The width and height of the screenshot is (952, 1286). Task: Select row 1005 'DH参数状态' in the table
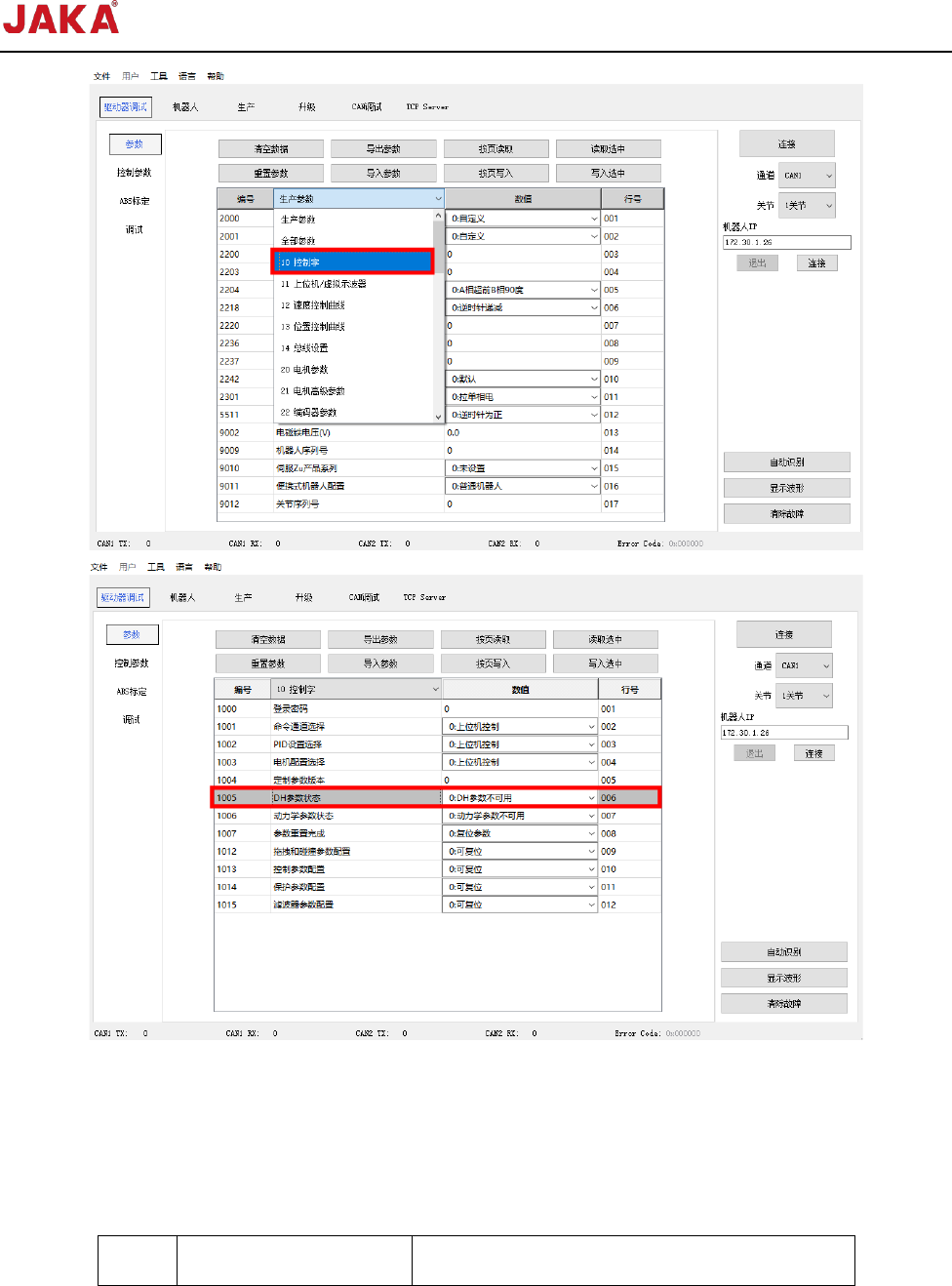tap(436, 798)
